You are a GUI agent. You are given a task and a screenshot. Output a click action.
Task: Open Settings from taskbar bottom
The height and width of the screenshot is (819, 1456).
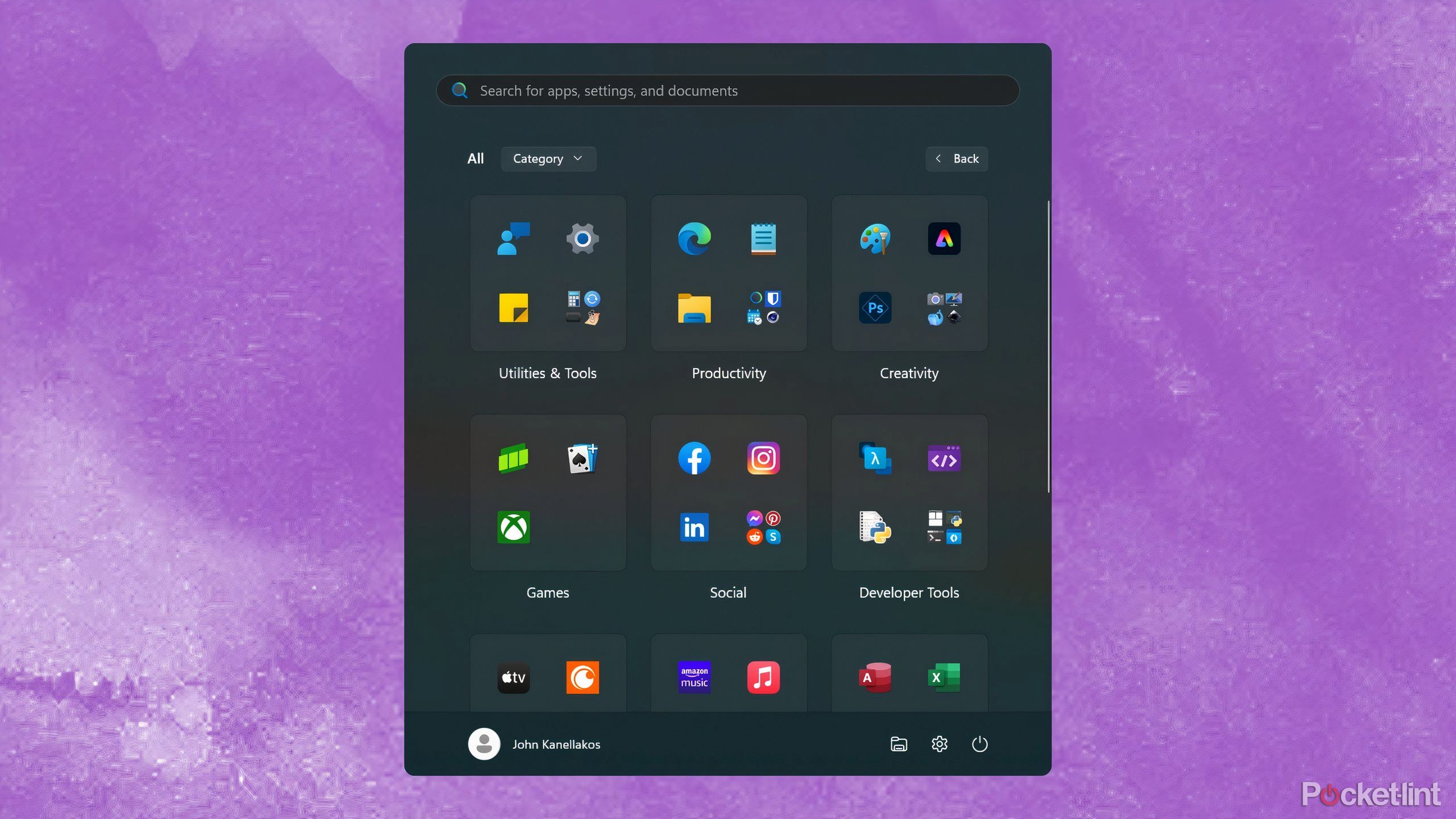(x=939, y=744)
